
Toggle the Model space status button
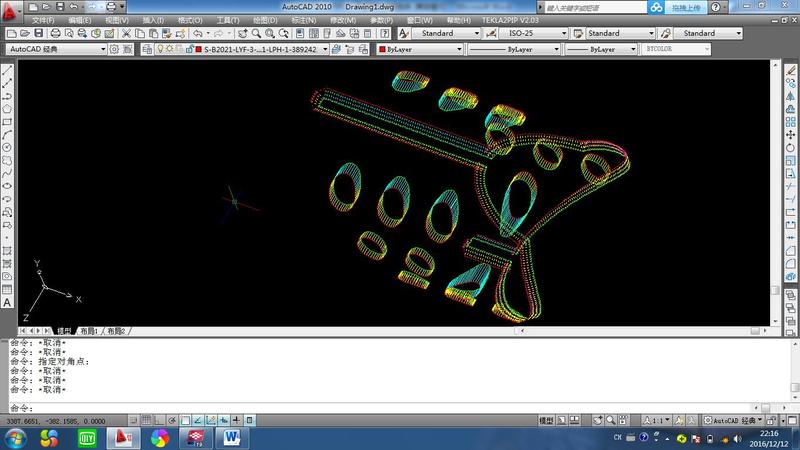(x=547, y=421)
